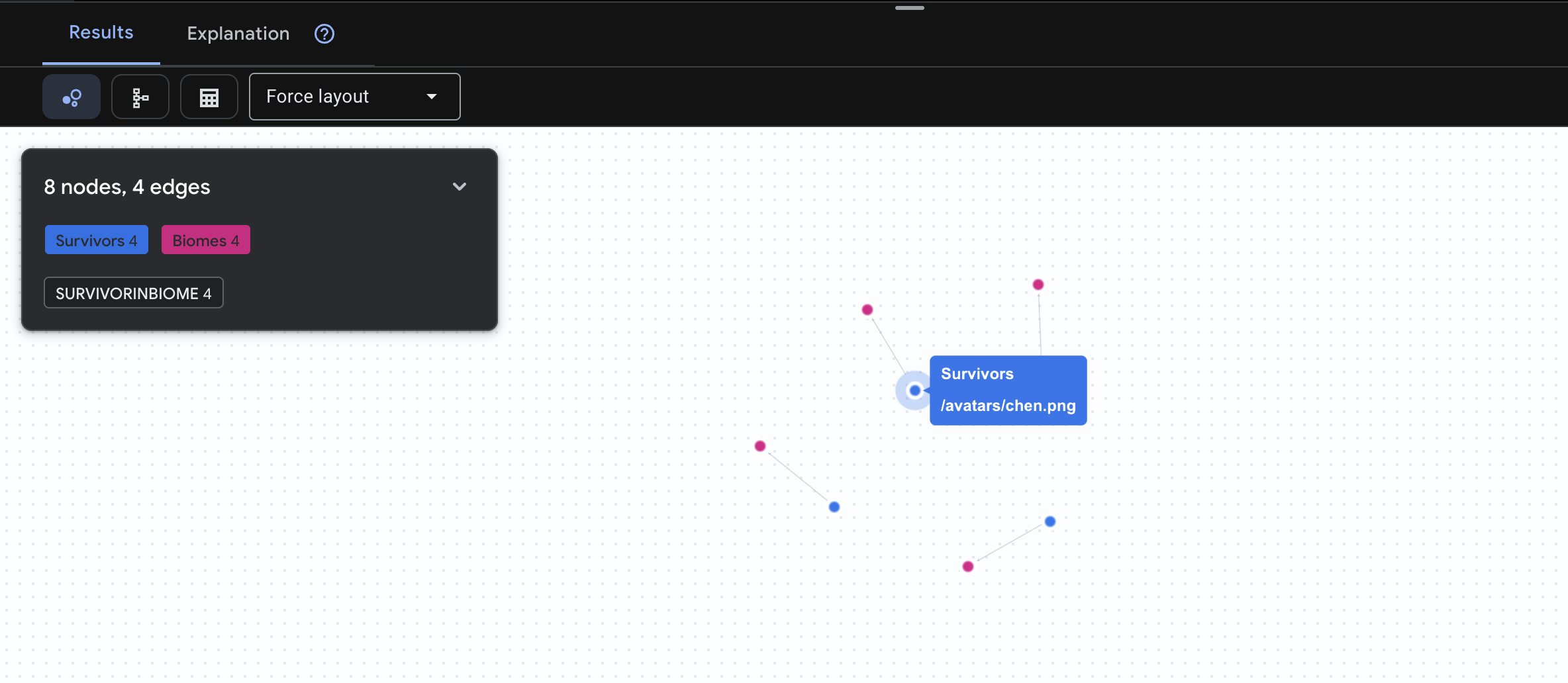The width and height of the screenshot is (1568, 683).
Task: Switch to graph visualization view
Action: [x=72, y=97]
